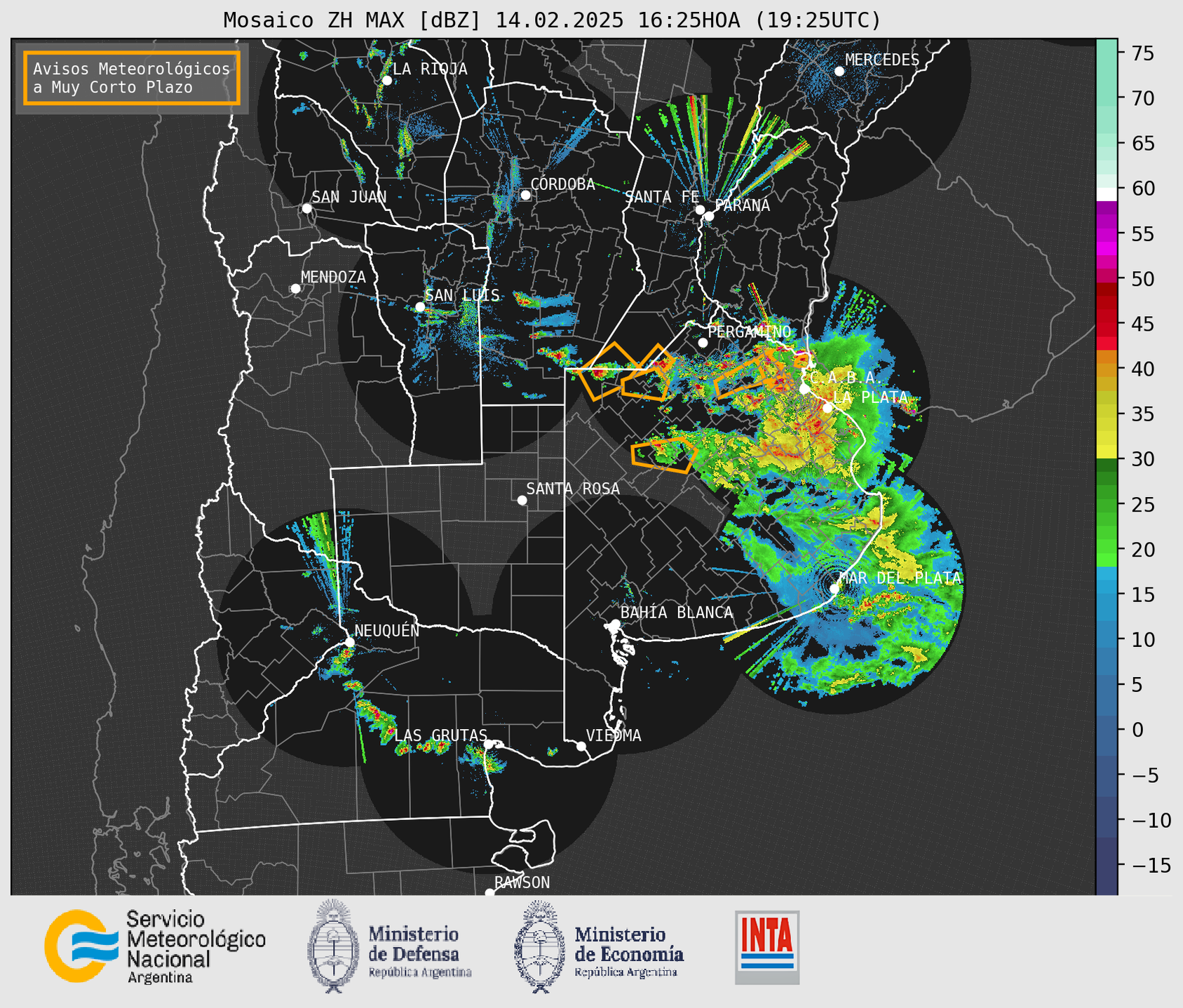Screen dimensions: 1183x1008
Task: Click the MENDOZA city label
Action: (333, 277)
